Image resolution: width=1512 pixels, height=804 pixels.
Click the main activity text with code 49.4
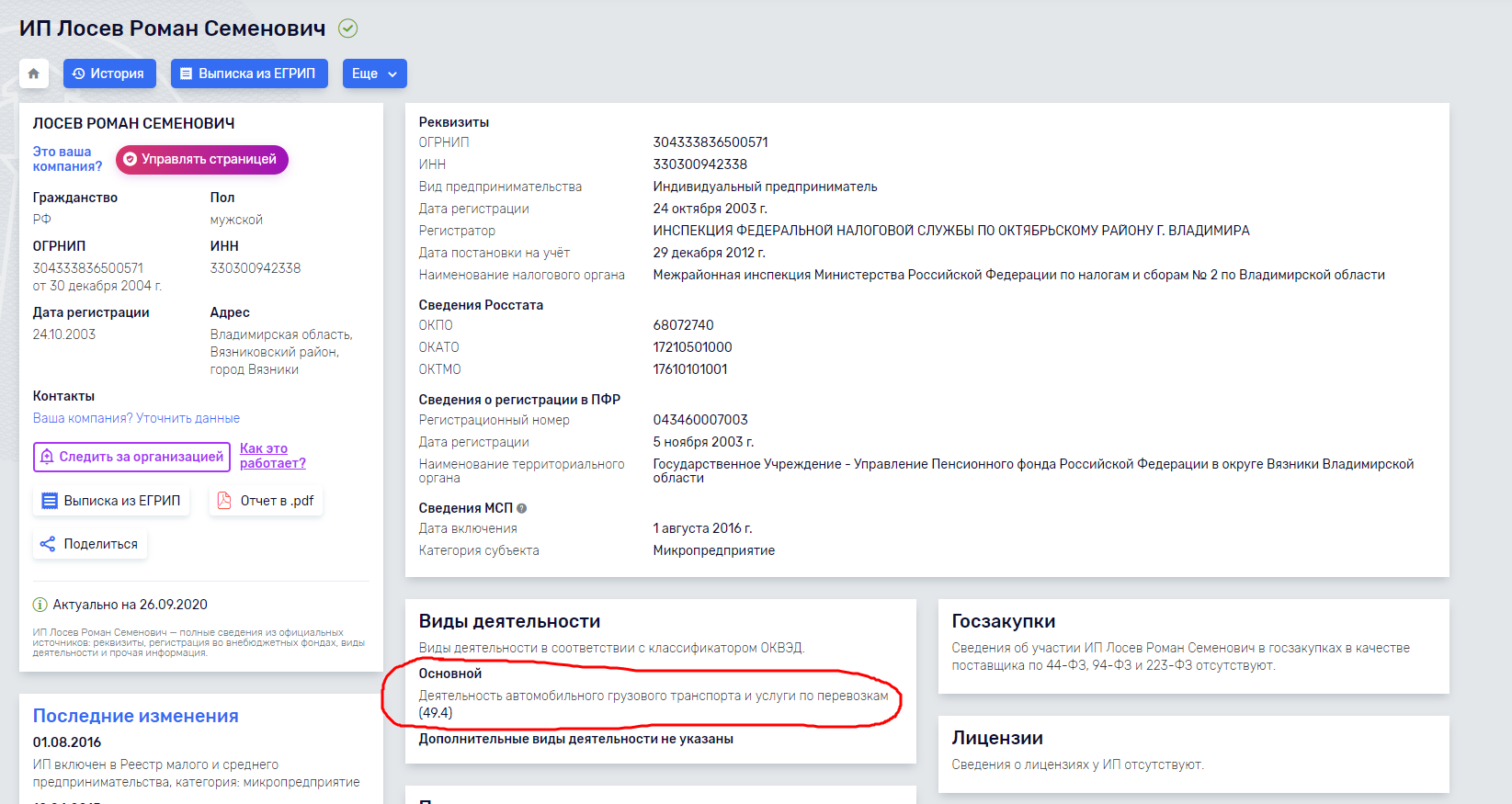tap(654, 704)
